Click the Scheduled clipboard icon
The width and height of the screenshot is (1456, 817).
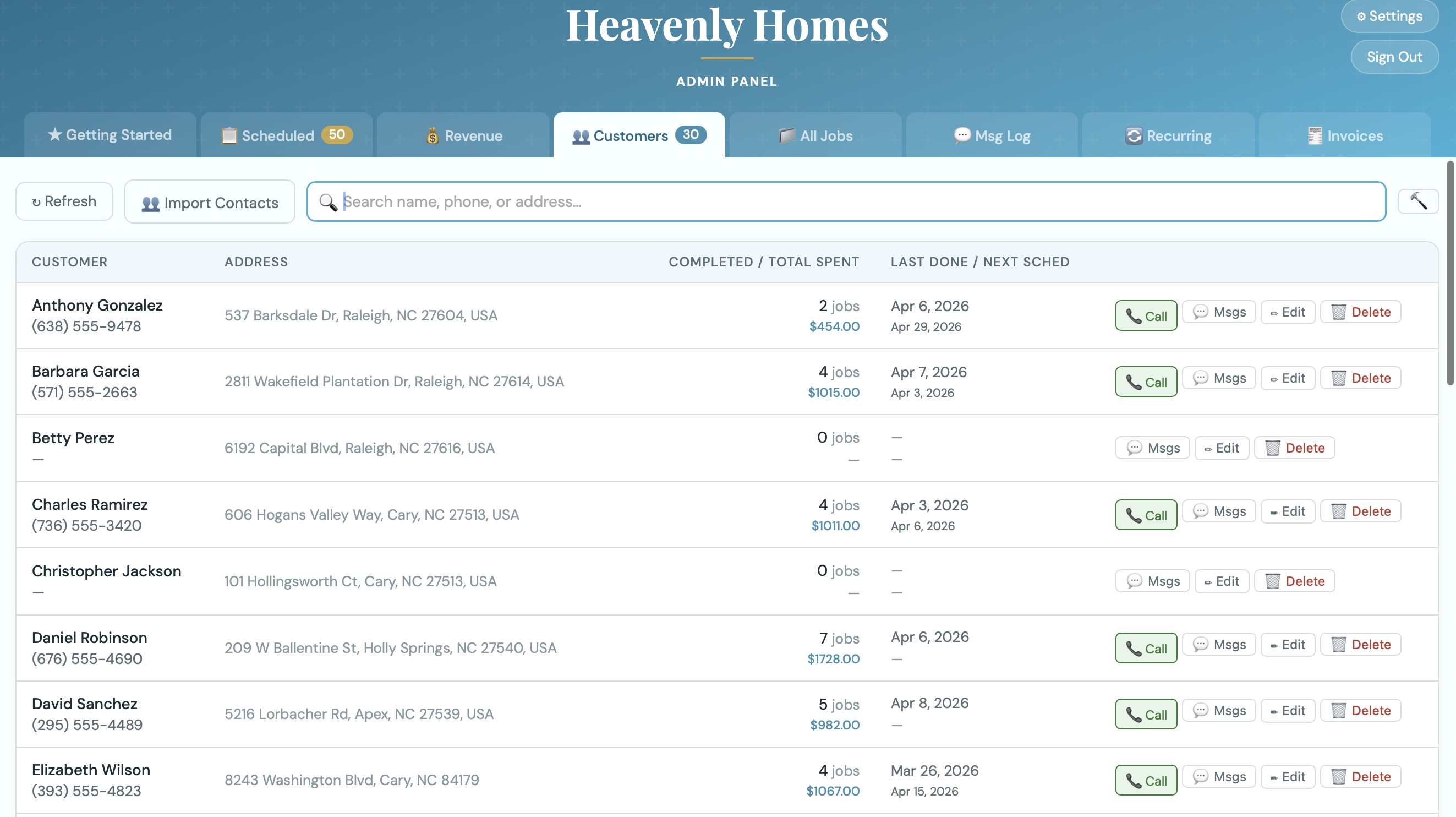click(x=229, y=135)
